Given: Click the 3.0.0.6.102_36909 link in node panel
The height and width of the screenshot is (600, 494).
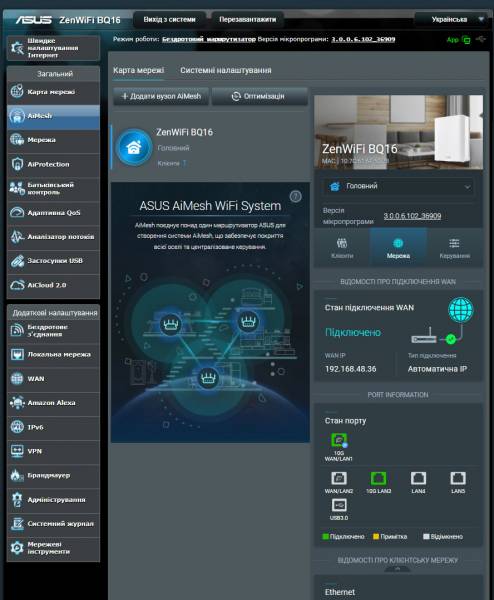Looking at the screenshot, I should (412, 216).
